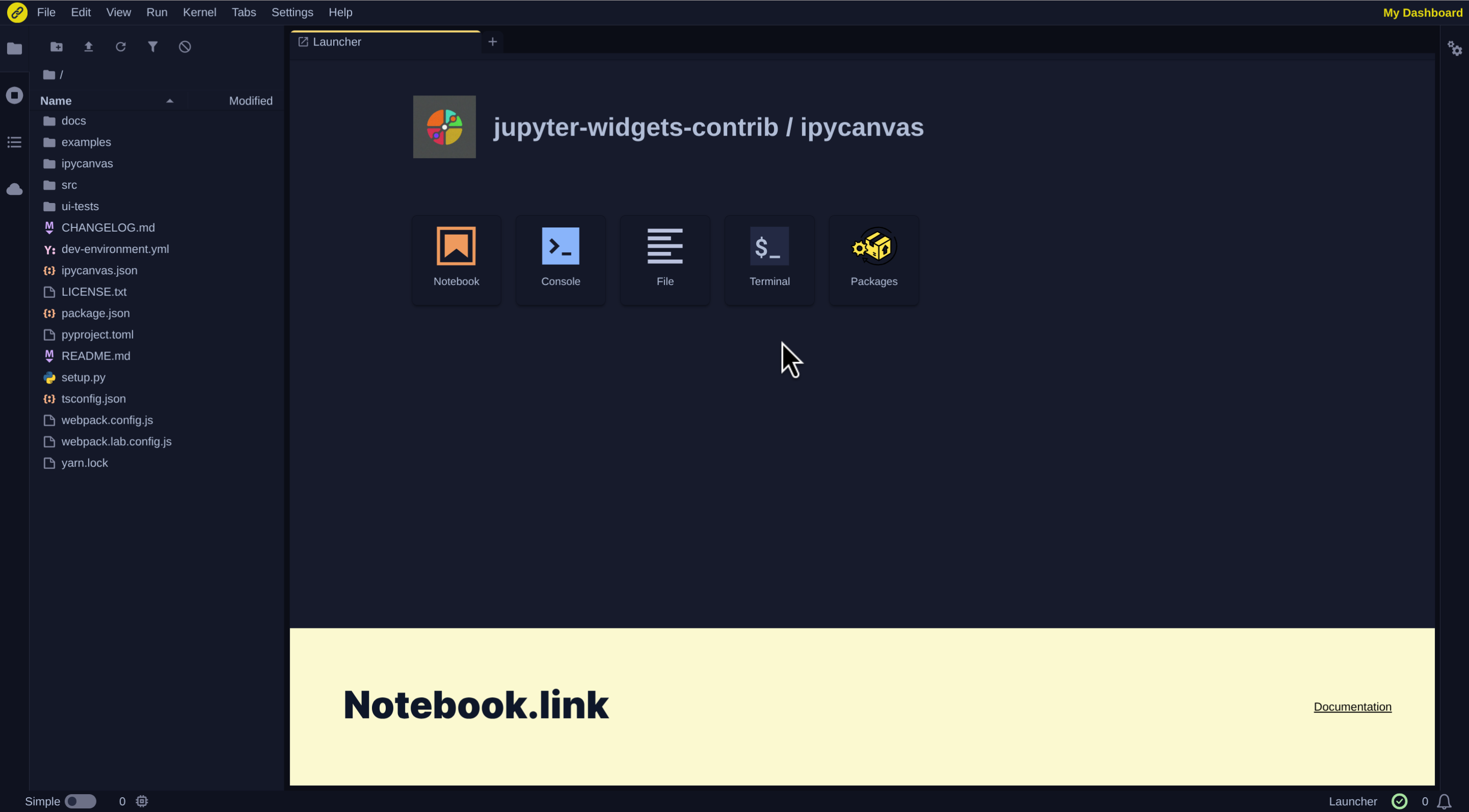Open the Documentation link

[1352, 706]
